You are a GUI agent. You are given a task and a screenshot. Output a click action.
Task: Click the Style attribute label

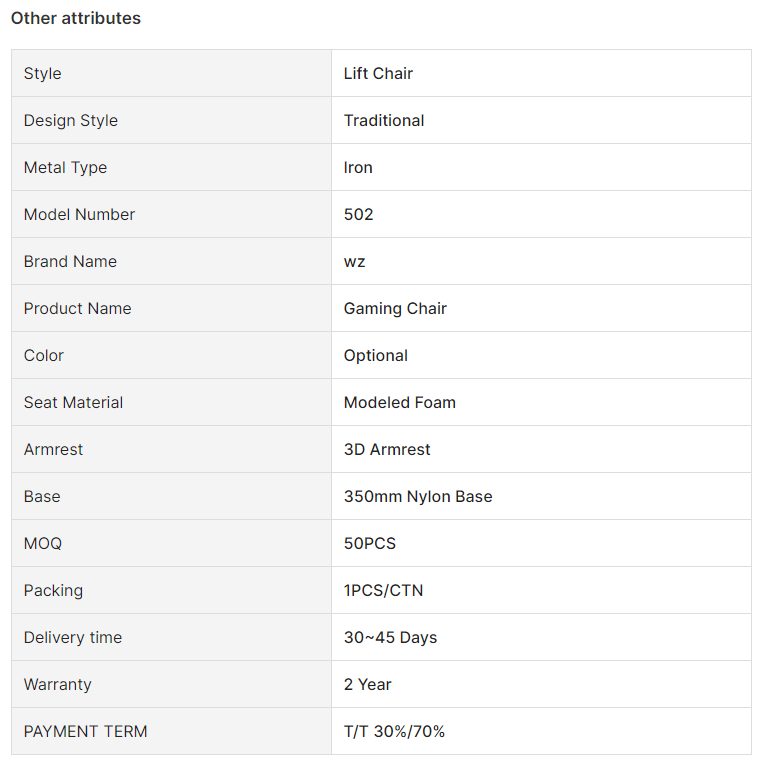(x=42, y=73)
